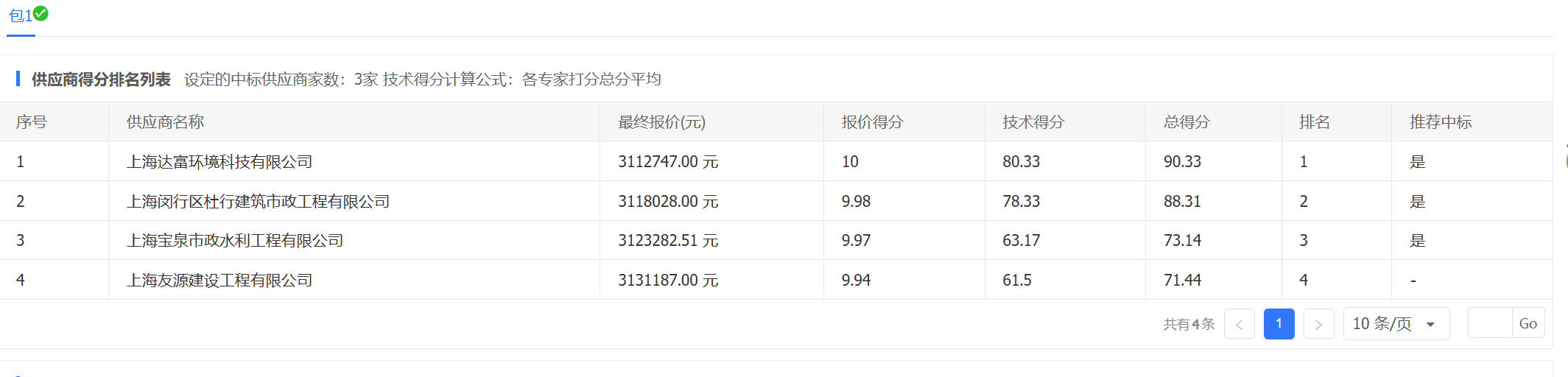Select supplier 上海闵行区杜行建筑市政工程有限公司

coord(258,202)
